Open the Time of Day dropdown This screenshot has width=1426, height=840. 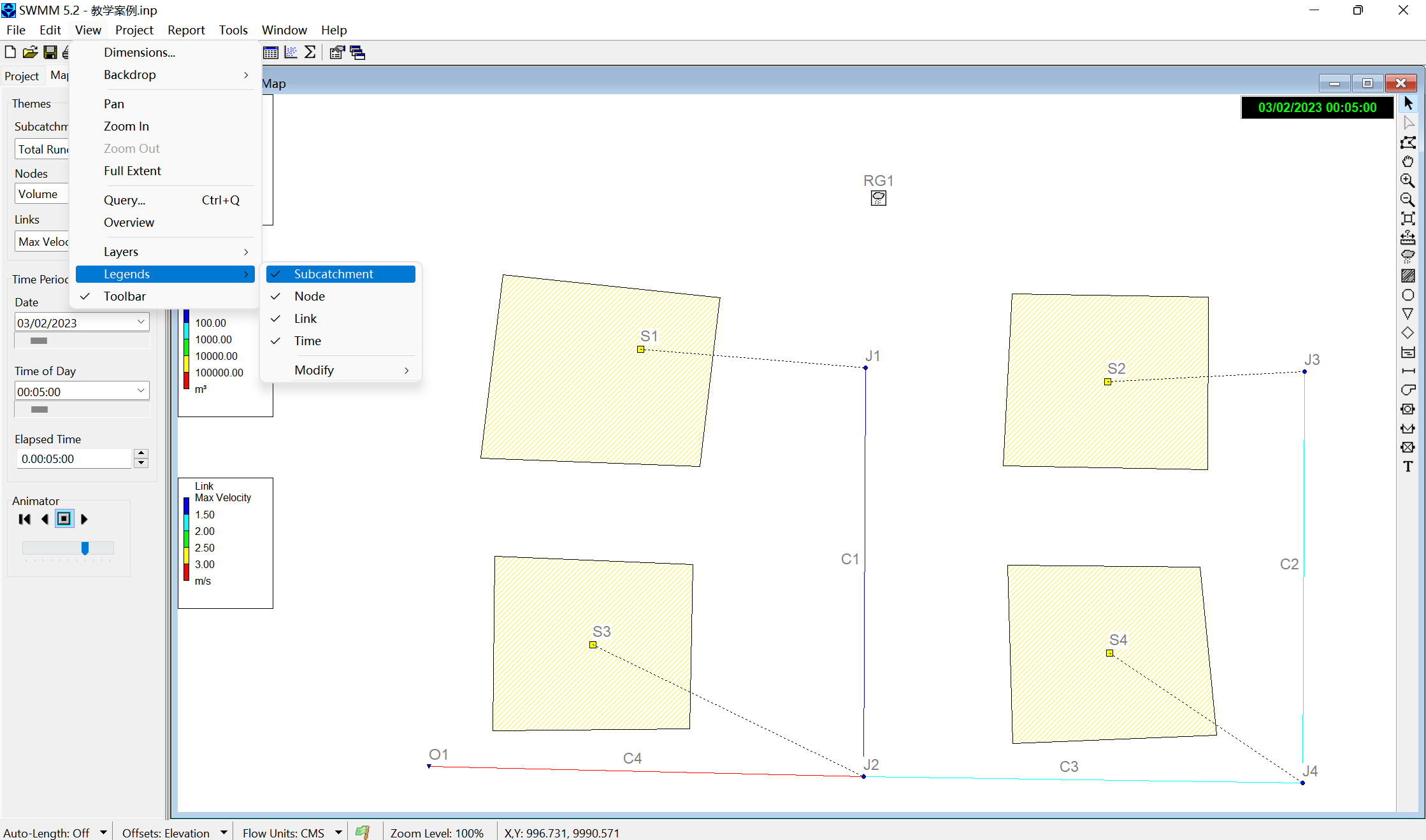tap(141, 390)
